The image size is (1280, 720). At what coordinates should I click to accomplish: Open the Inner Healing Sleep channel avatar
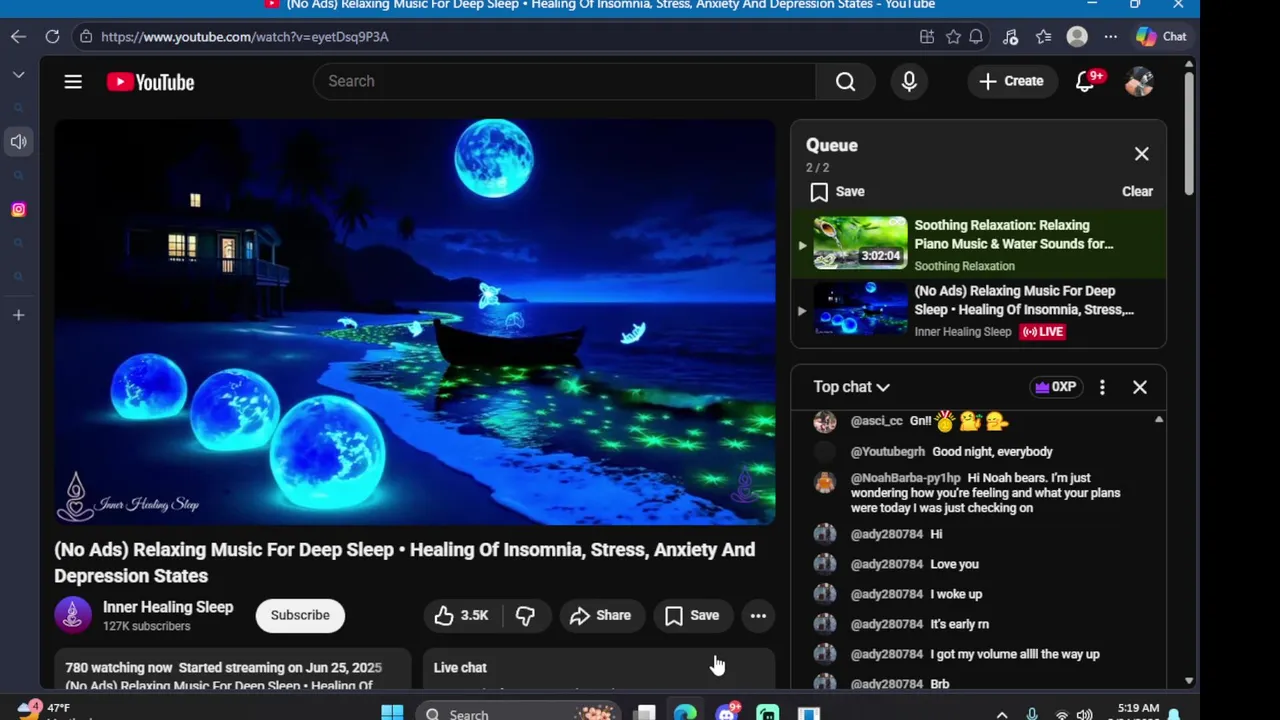[72, 616]
